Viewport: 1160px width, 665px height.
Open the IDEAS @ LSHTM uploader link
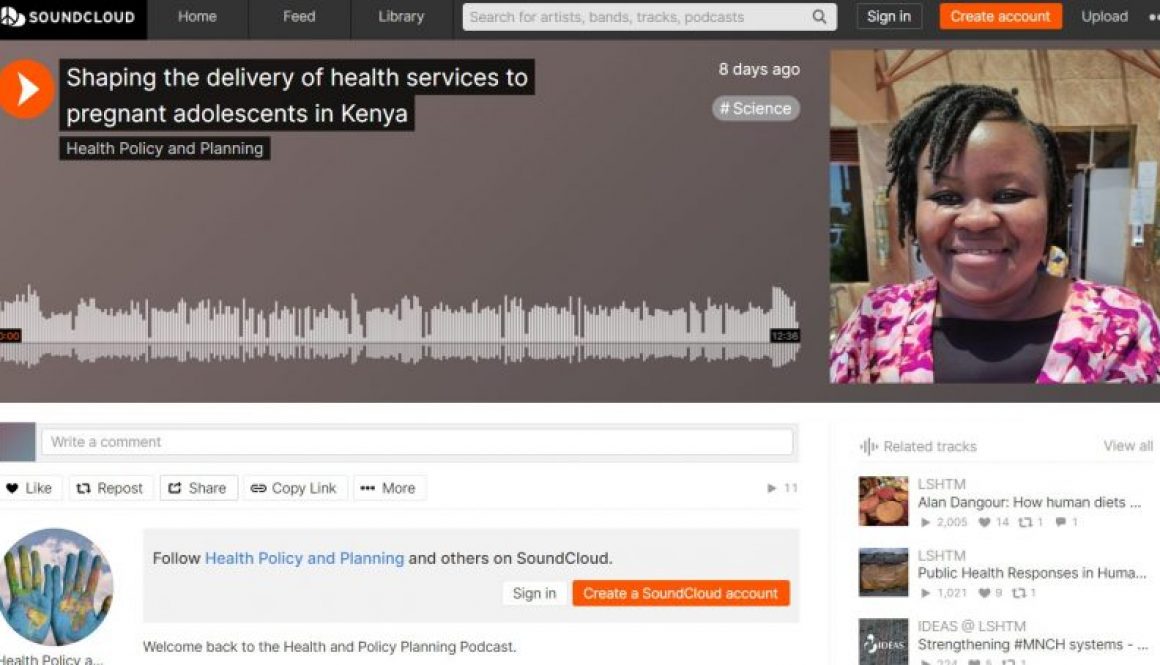click(971, 627)
